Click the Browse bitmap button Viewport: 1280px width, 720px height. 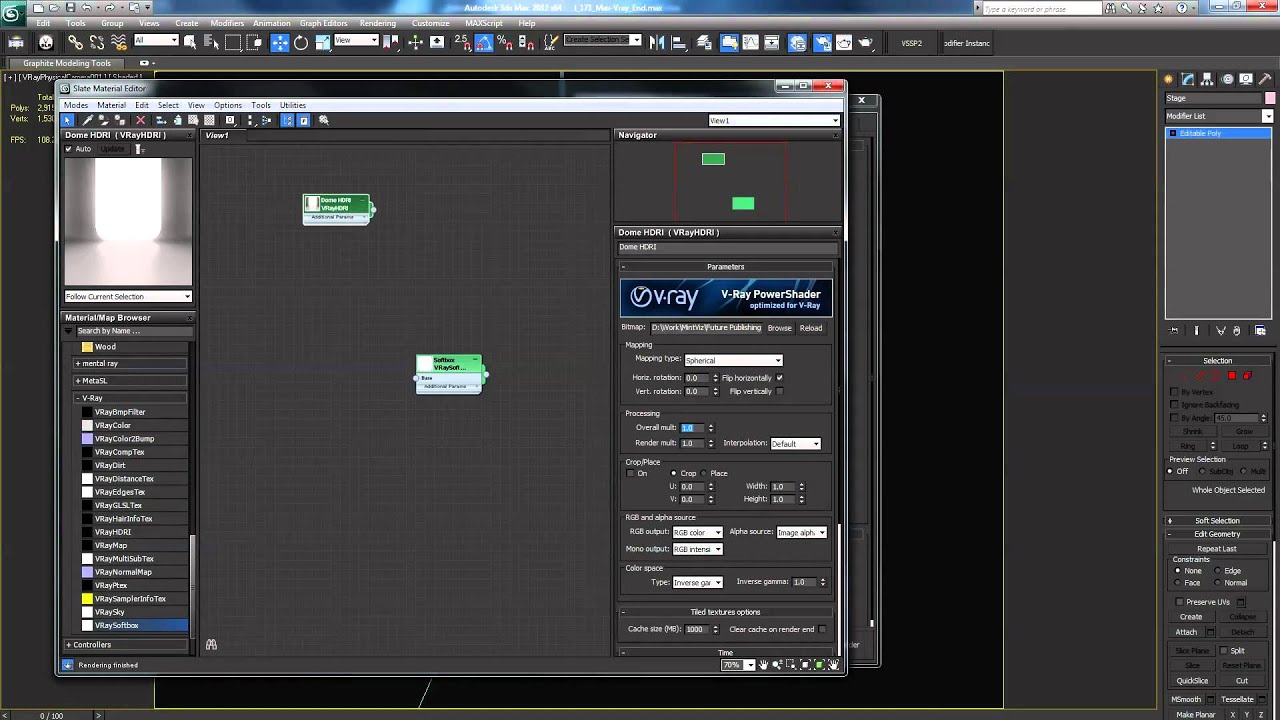click(x=780, y=328)
